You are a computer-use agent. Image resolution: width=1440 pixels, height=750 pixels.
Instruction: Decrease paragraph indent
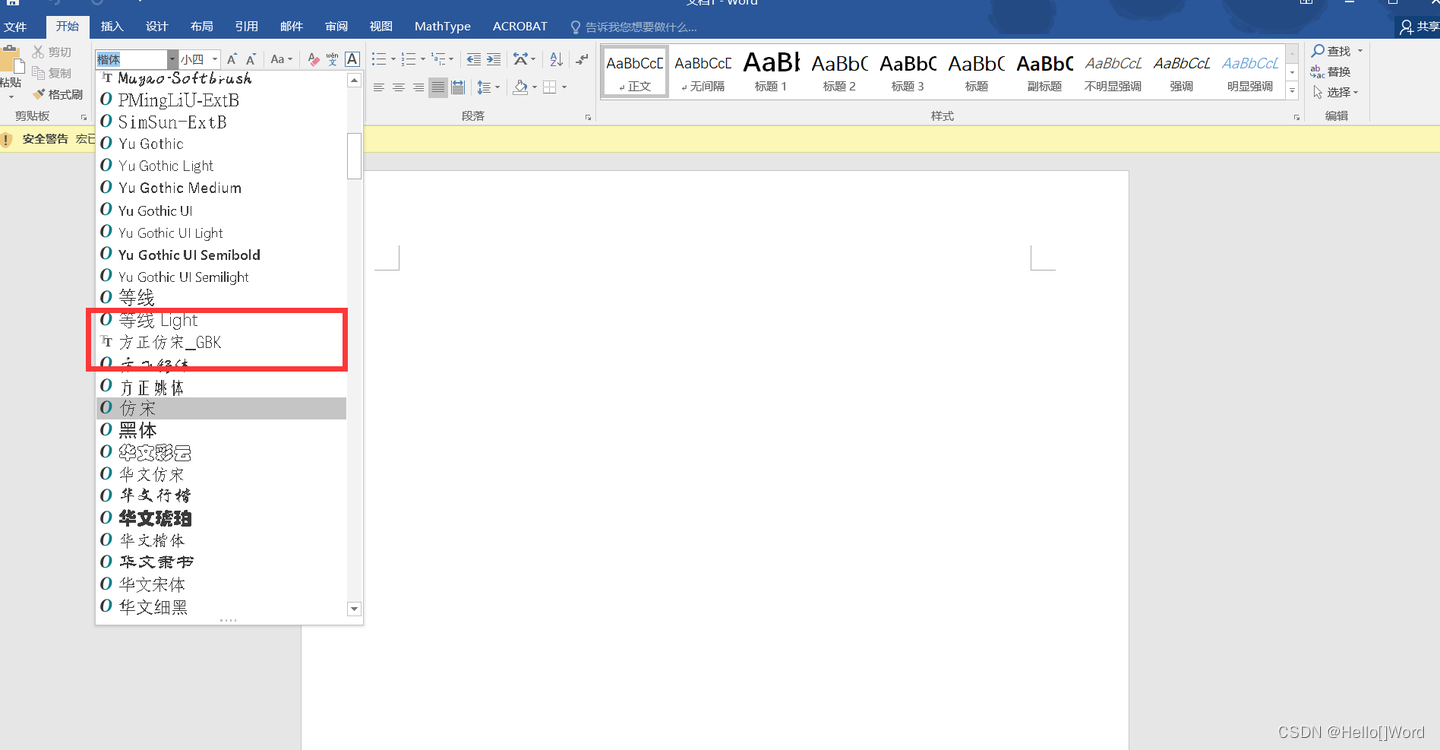[x=473, y=60]
